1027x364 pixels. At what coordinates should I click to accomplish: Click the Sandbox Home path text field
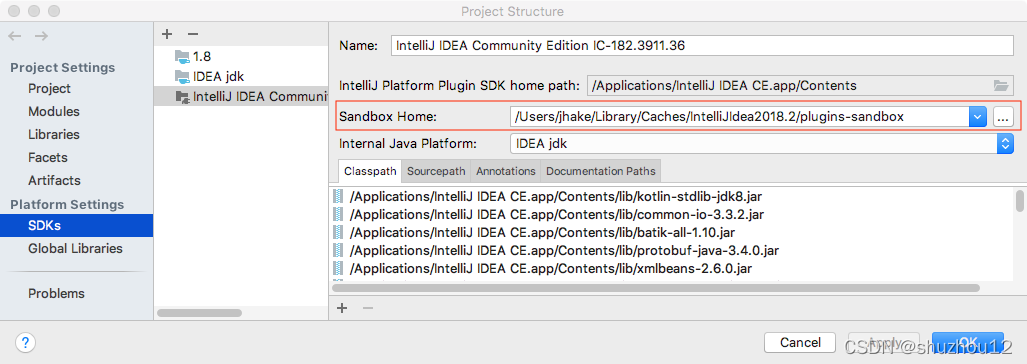(739, 117)
